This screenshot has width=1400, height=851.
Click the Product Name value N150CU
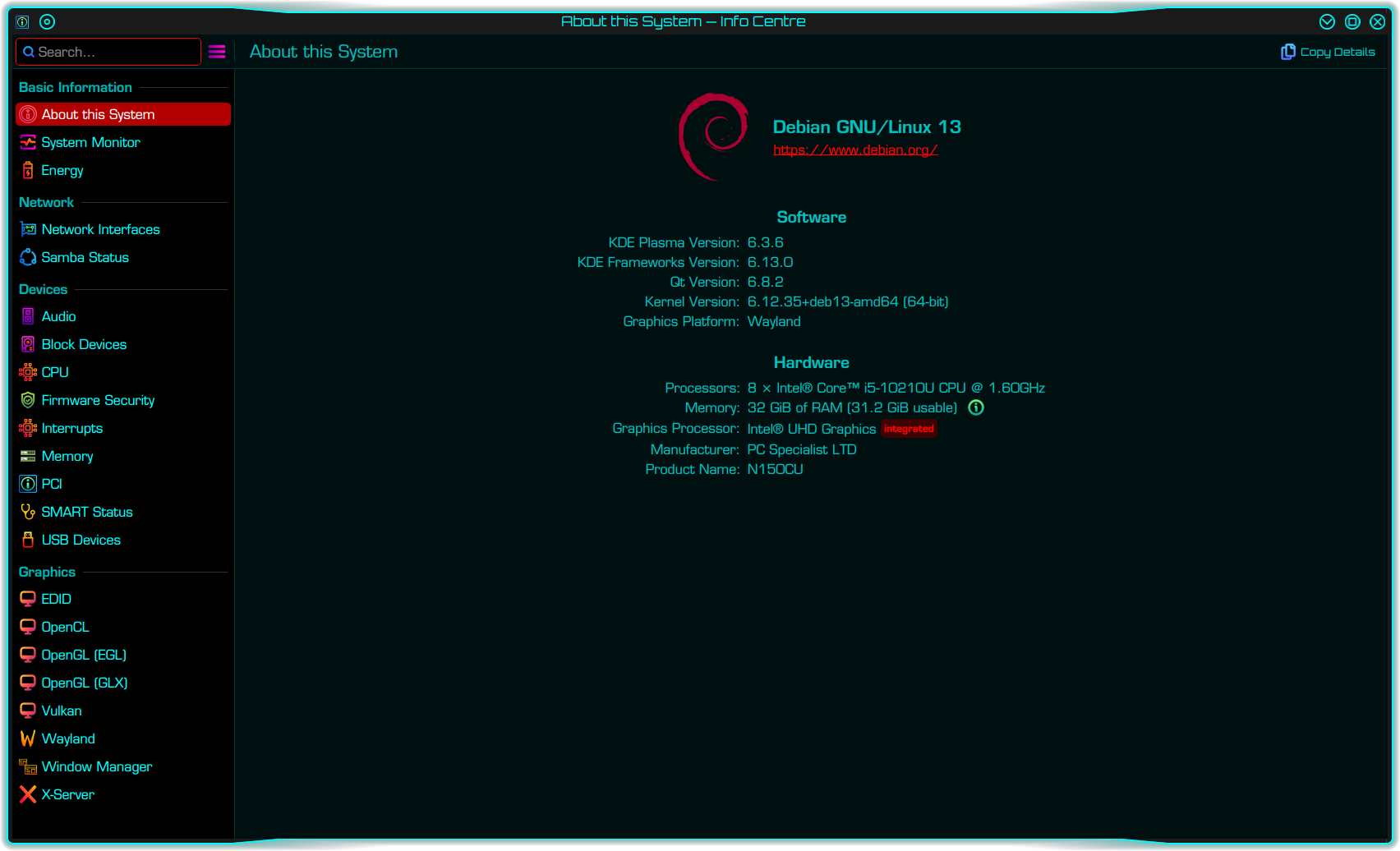click(775, 469)
